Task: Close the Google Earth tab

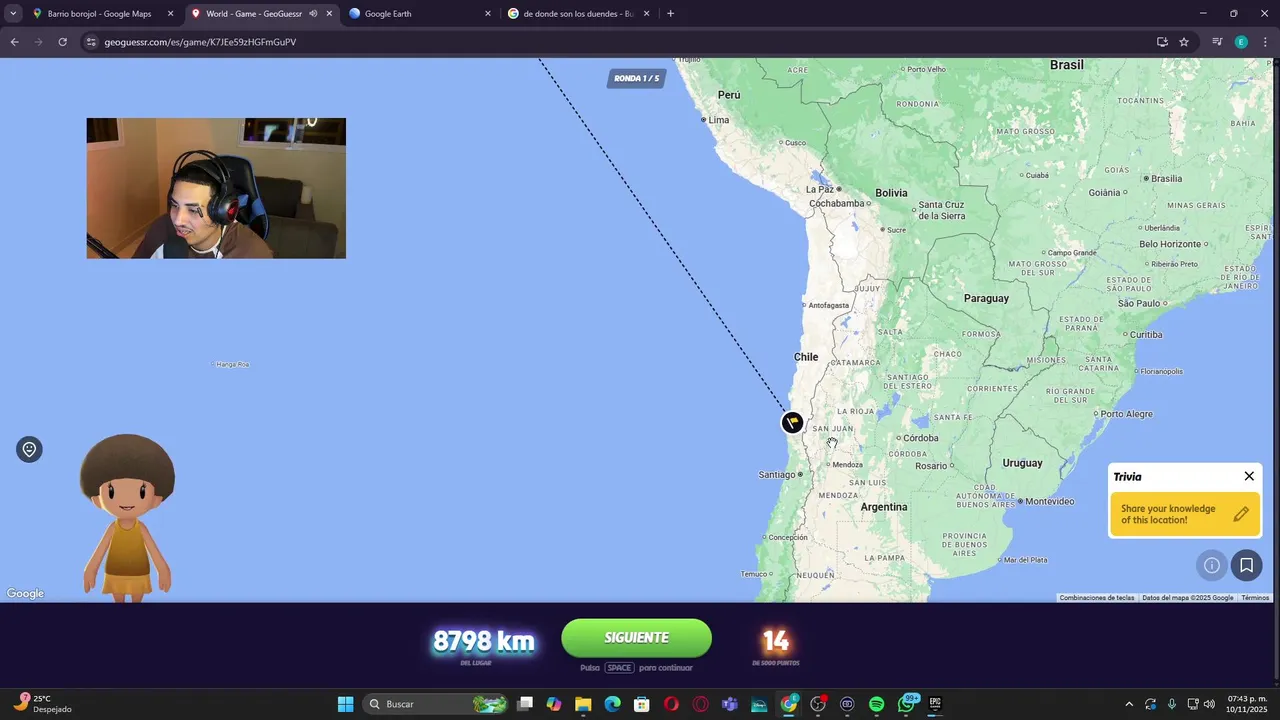Action: (488, 14)
